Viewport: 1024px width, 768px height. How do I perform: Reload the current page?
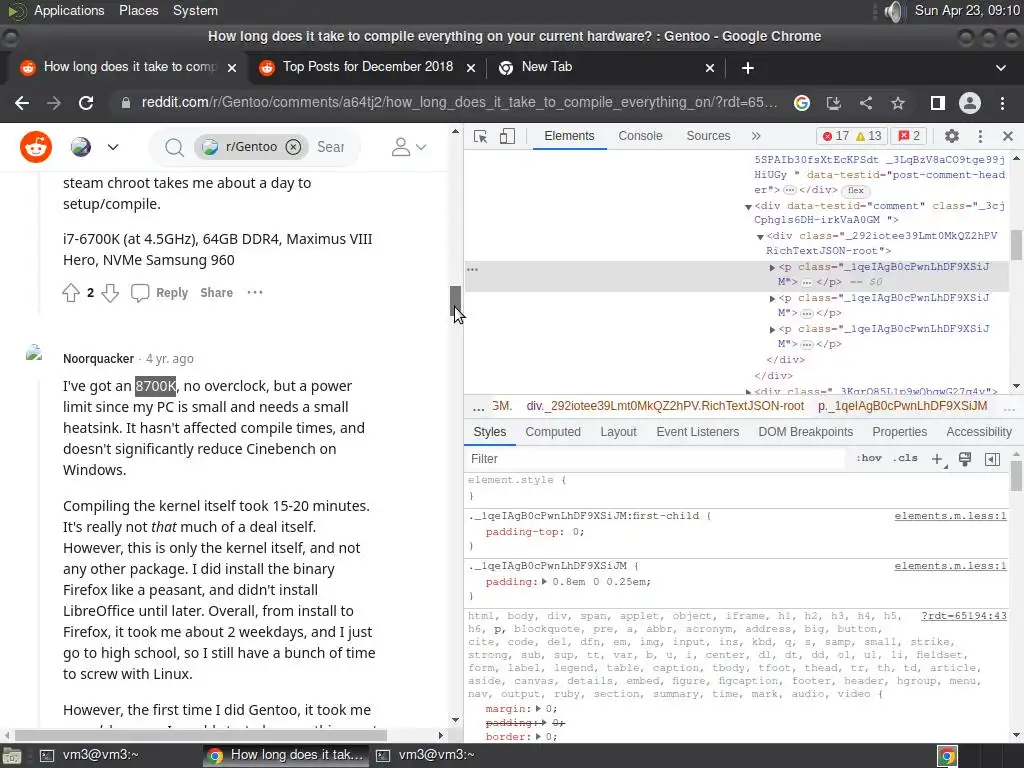(86, 103)
